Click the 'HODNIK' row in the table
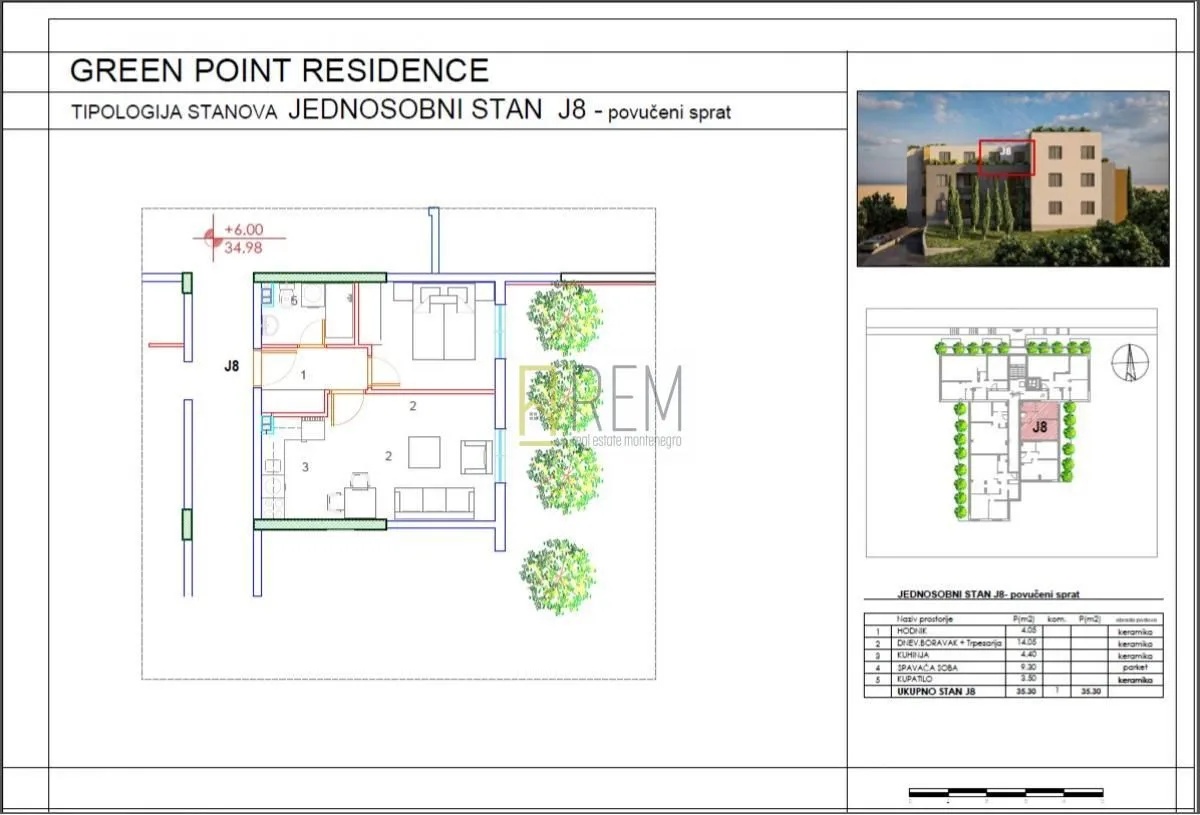This screenshot has width=1200, height=815. 1013,632
